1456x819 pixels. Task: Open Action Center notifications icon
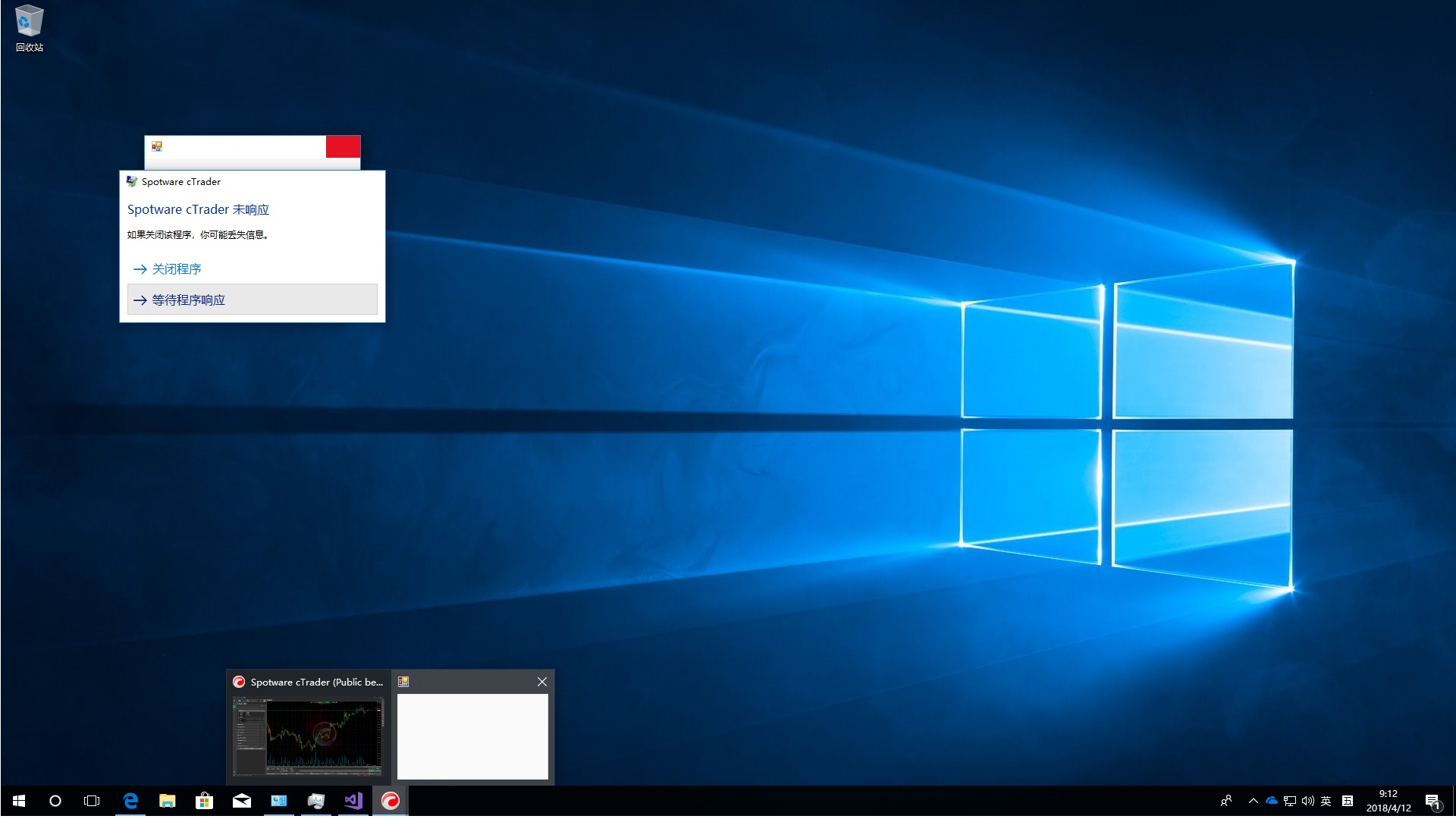tap(1433, 801)
